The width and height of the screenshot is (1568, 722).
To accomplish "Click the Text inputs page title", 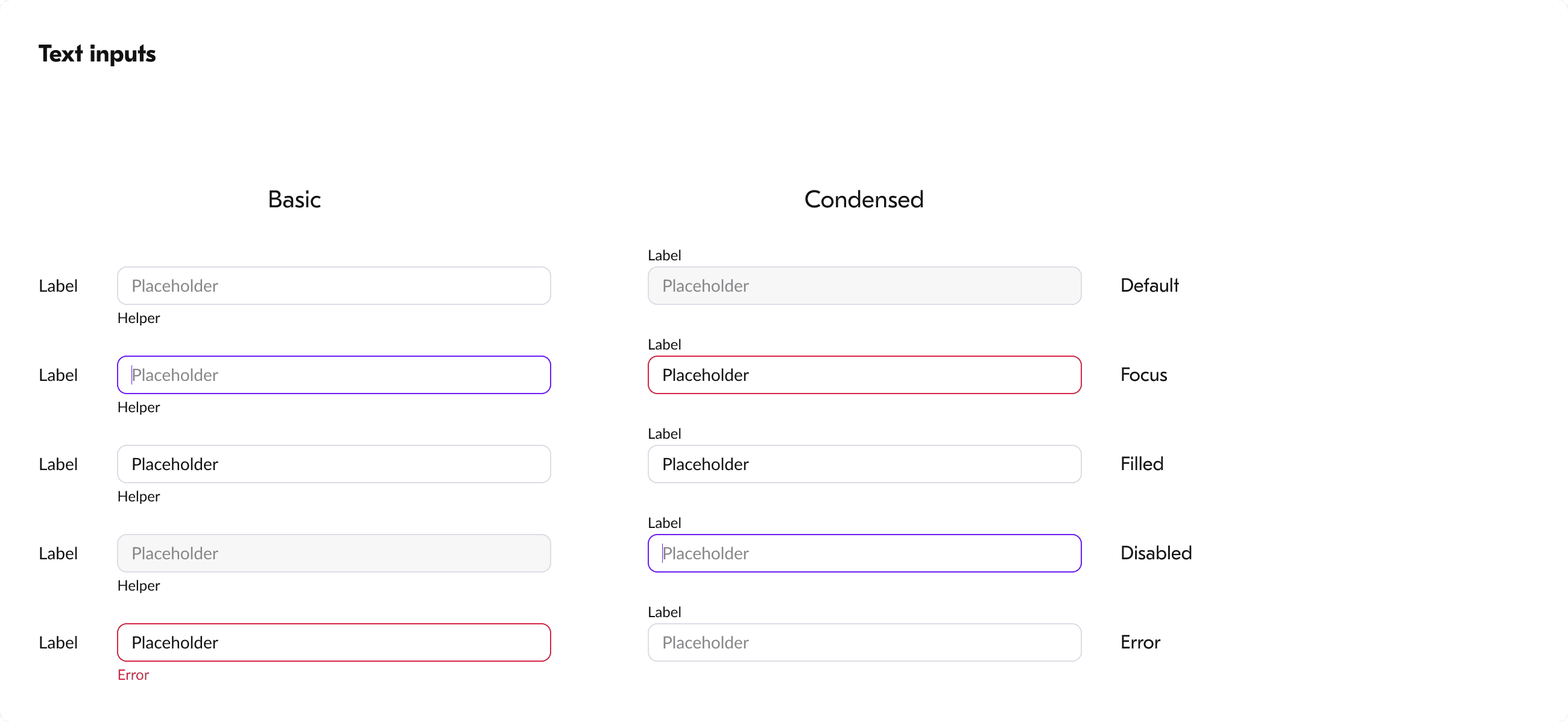I will (97, 54).
